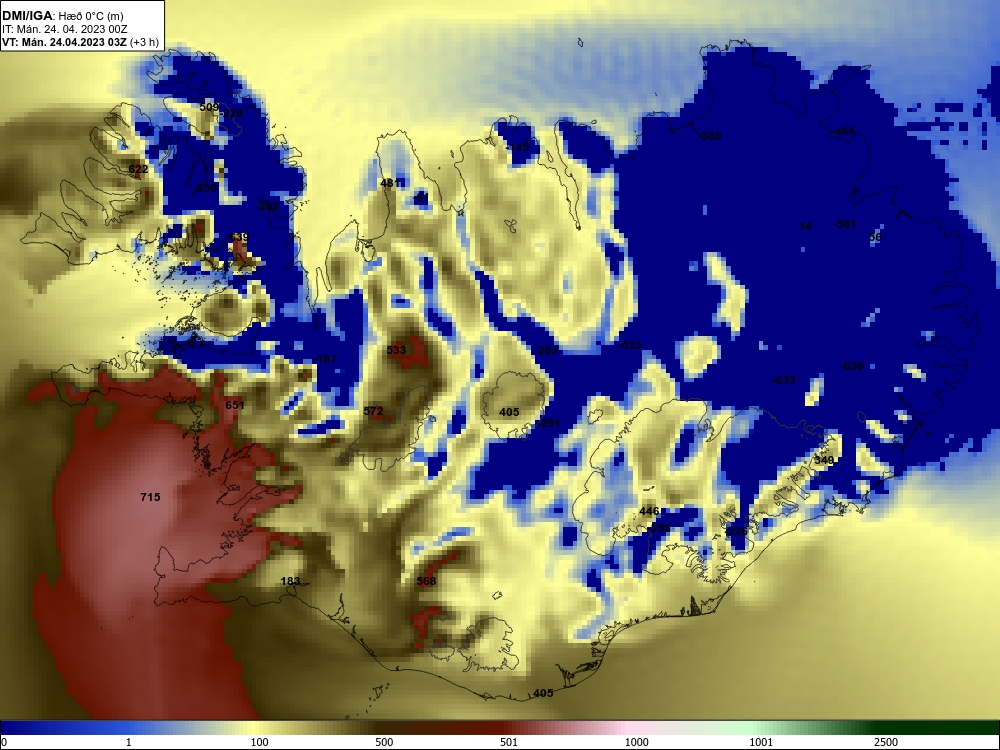Click the 622 height label
The width and height of the screenshot is (1000, 750).
[x=138, y=169]
